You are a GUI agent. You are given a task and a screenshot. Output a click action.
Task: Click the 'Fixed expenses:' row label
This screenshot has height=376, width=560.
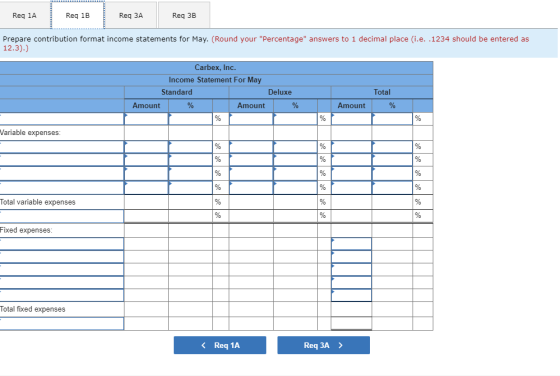tap(26, 230)
